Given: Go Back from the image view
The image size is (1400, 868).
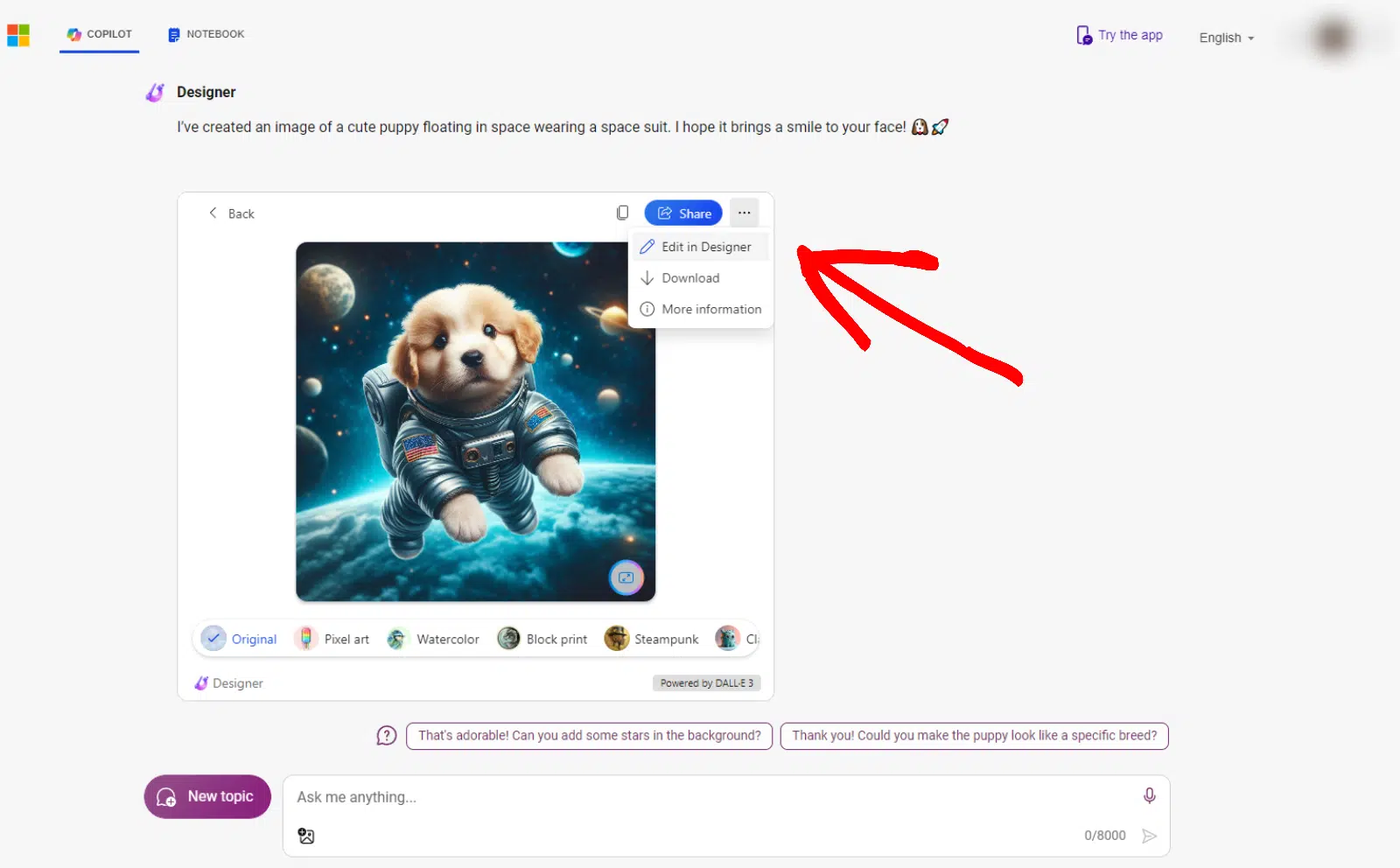Looking at the screenshot, I should tap(231, 213).
